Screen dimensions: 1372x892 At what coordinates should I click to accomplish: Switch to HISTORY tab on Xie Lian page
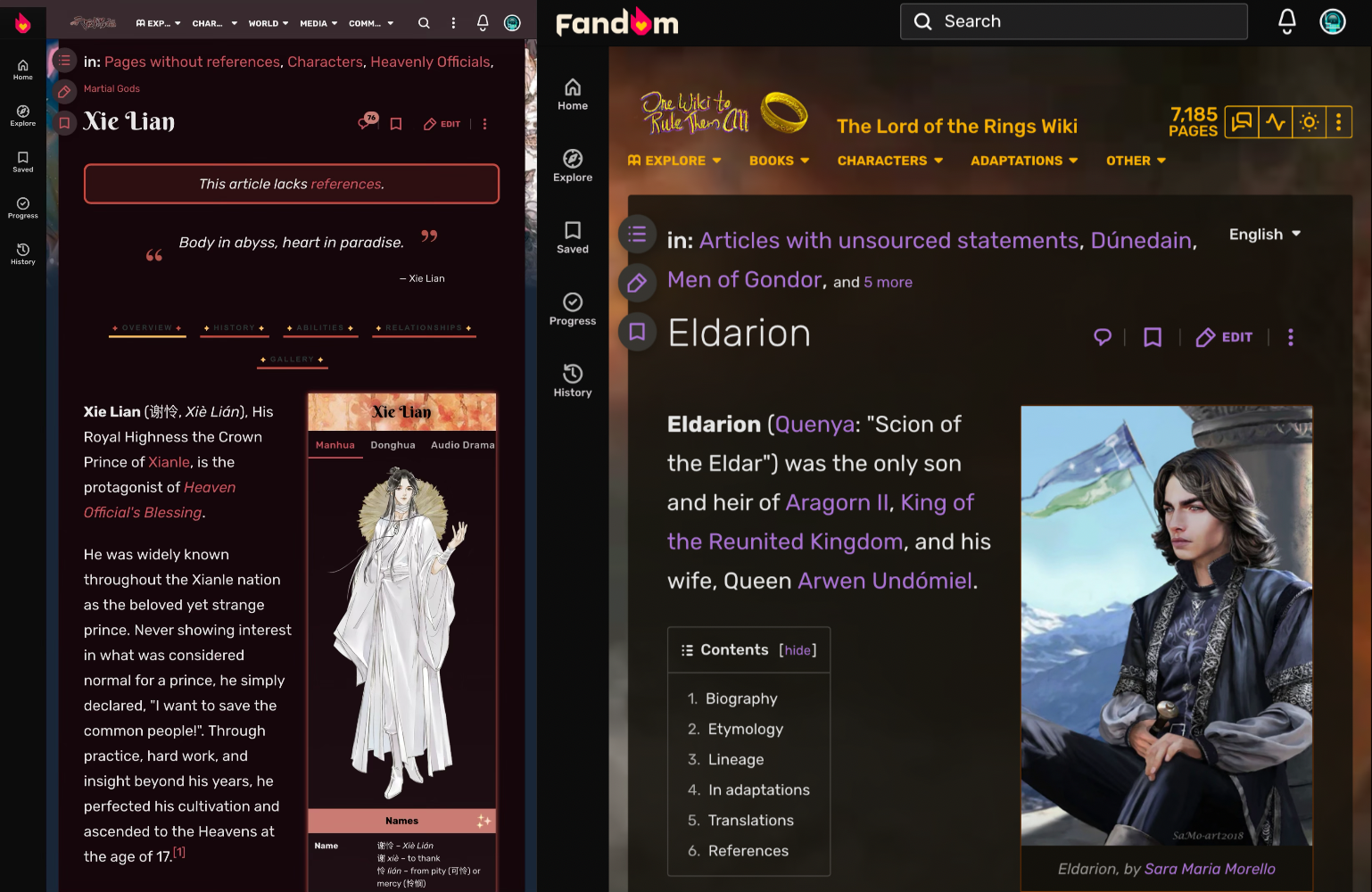point(234,328)
